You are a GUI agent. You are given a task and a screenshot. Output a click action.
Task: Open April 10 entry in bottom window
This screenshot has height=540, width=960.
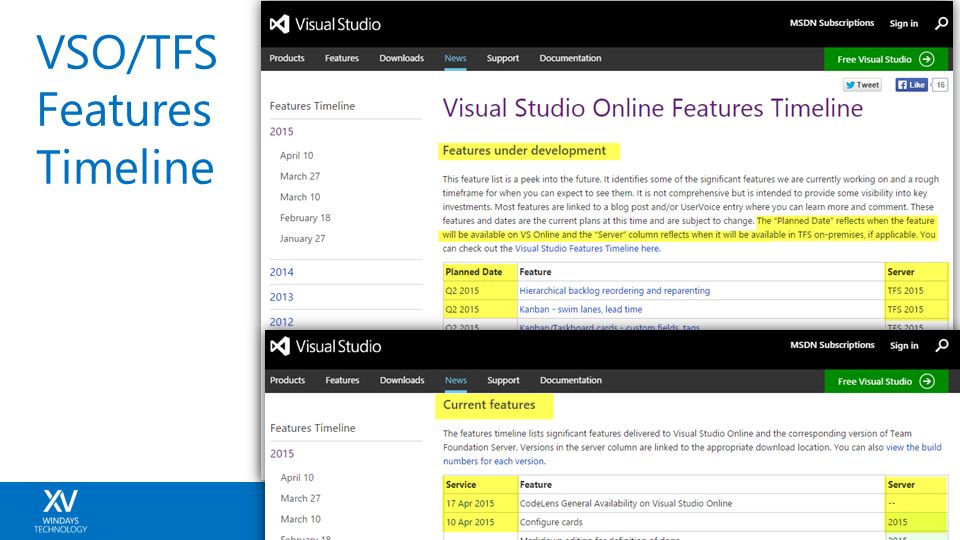tap(297, 478)
